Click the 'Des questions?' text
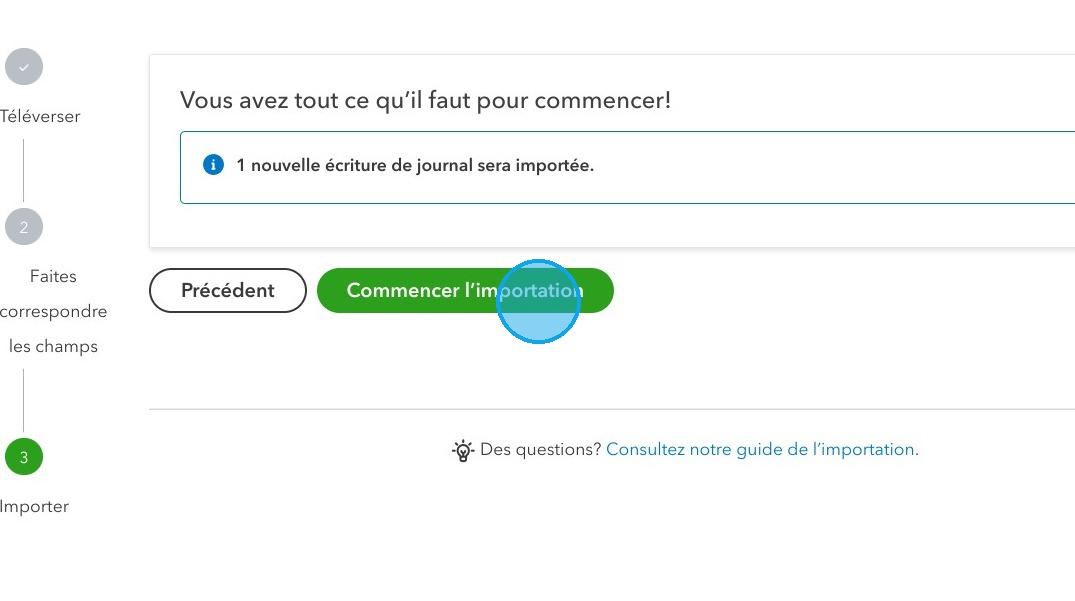 tap(540, 450)
